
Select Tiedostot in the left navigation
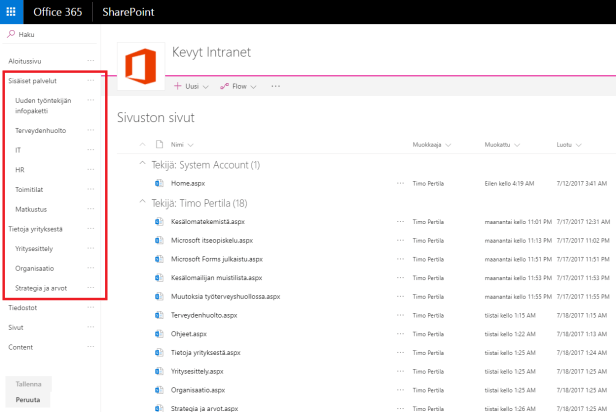pyautogui.click(x=23, y=308)
